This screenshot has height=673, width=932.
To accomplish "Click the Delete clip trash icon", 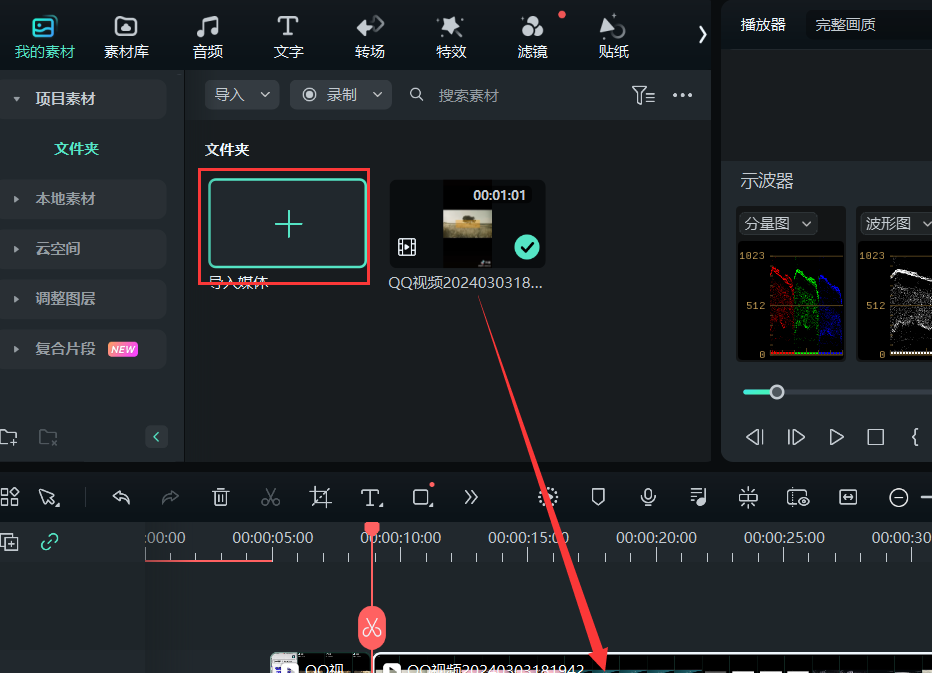I will click(x=220, y=497).
